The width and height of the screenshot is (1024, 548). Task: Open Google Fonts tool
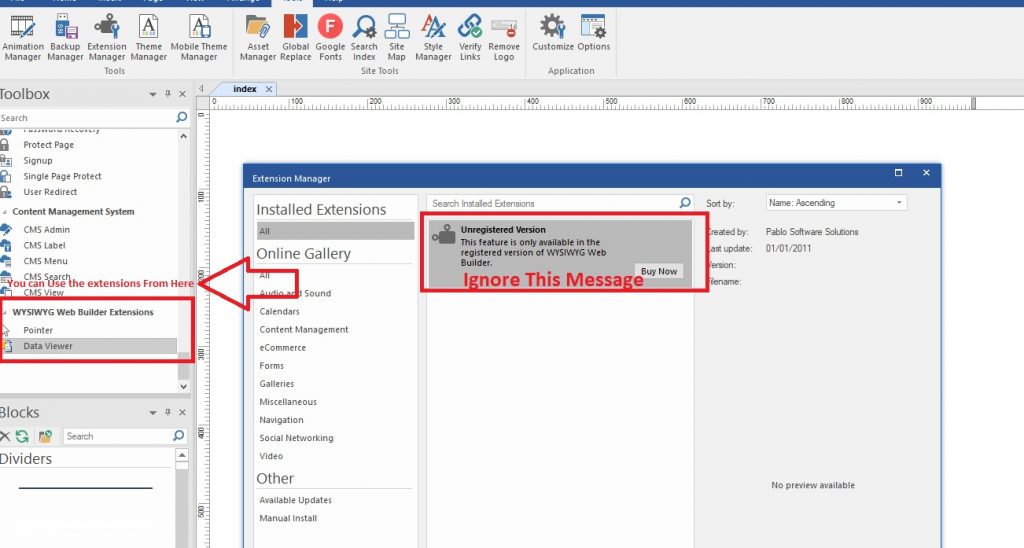point(330,38)
